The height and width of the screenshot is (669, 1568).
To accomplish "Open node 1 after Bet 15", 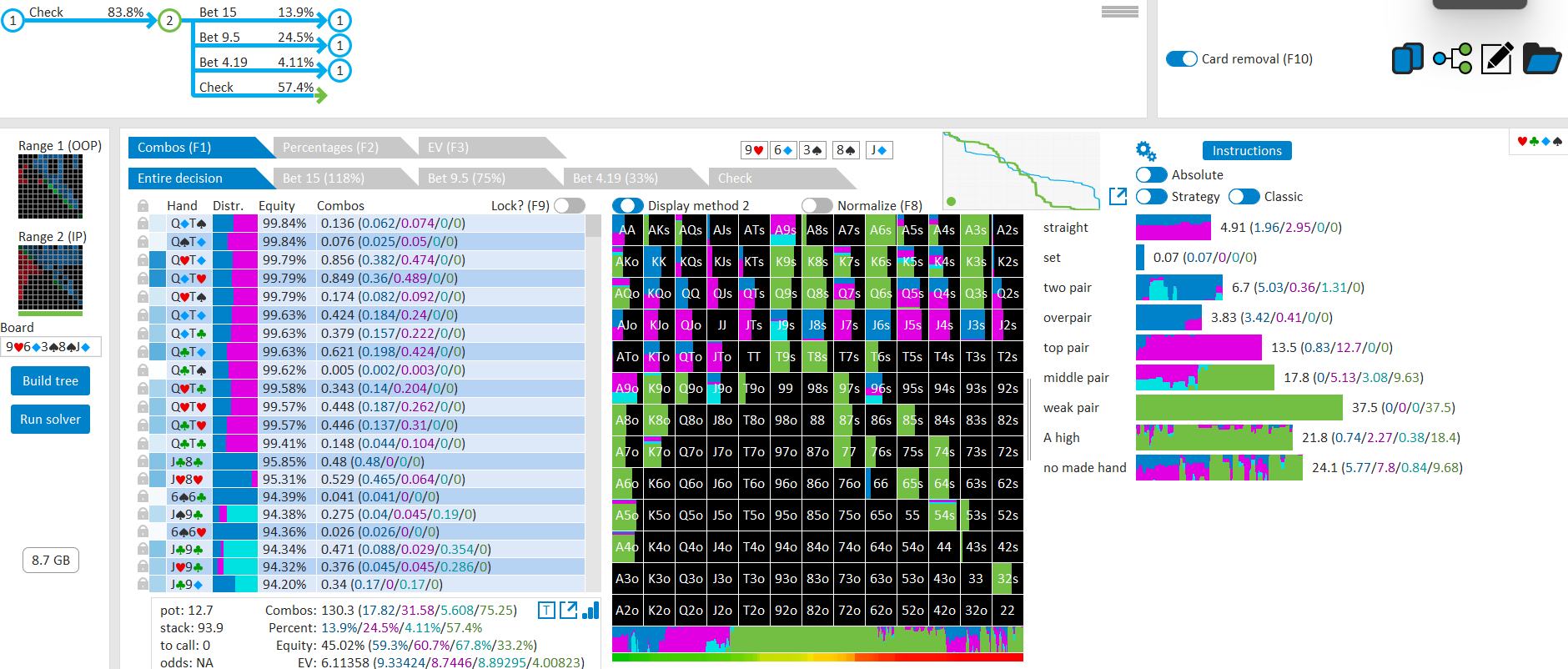I will click(339, 20).
